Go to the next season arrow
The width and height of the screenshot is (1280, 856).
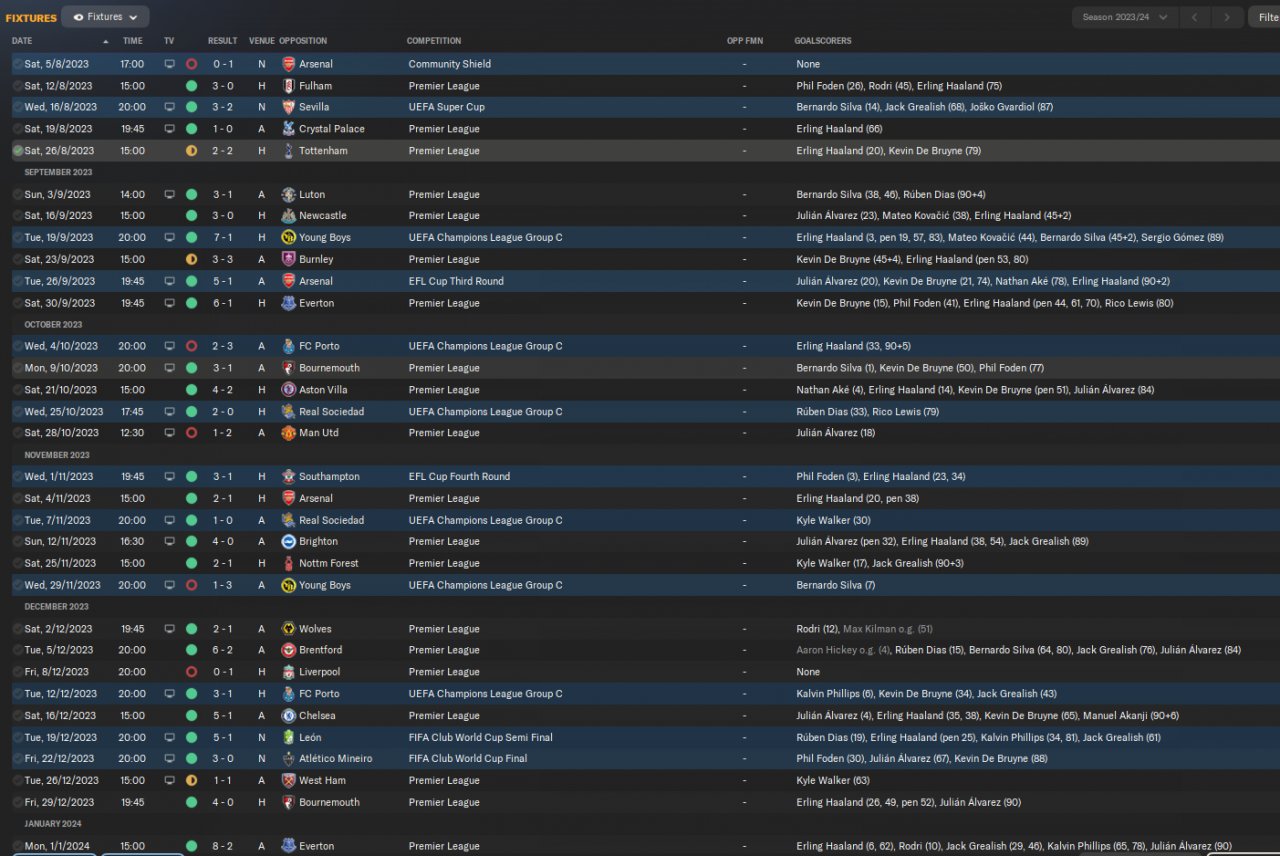point(1227,17)
